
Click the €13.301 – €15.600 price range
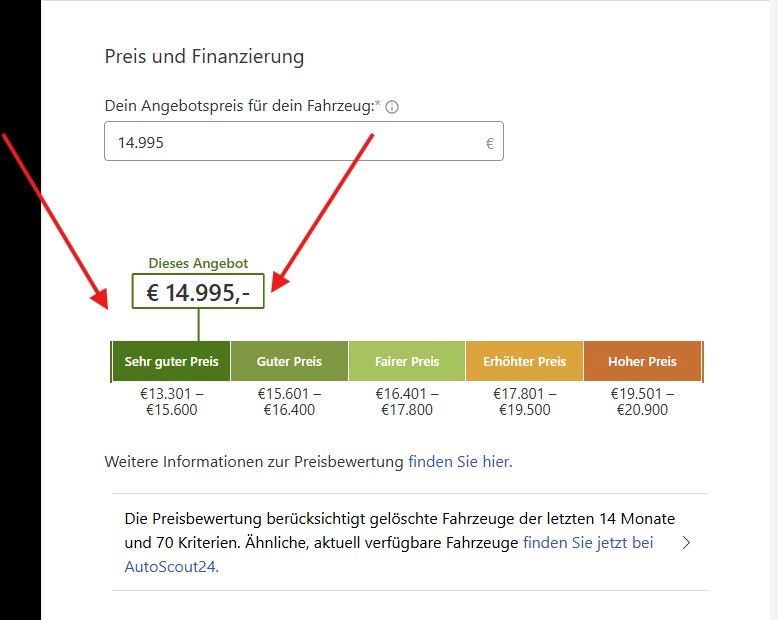pos(171,401)
